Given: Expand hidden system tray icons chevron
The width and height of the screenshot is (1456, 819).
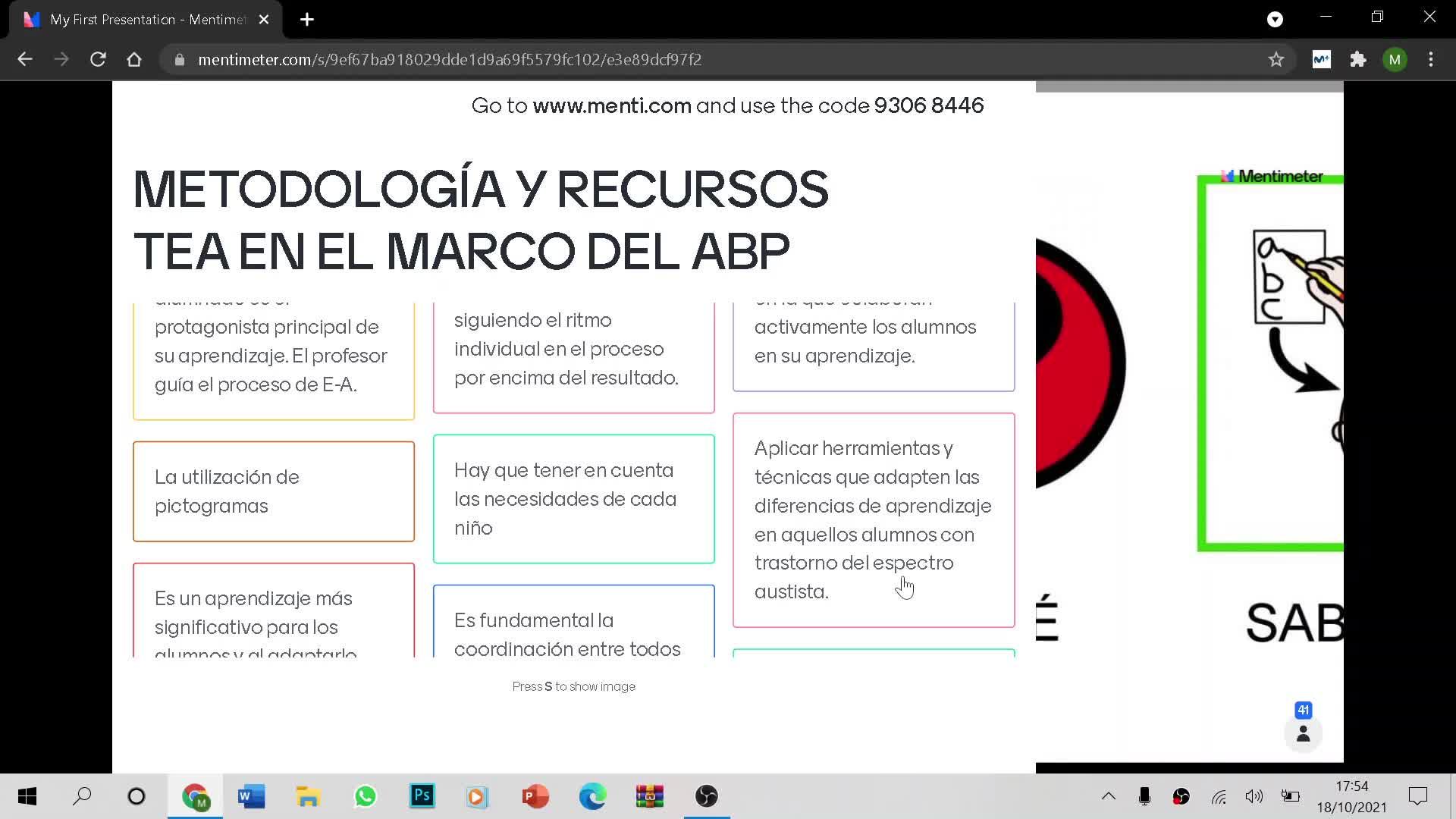Looking at the screenshot, I should (1108, 796).
